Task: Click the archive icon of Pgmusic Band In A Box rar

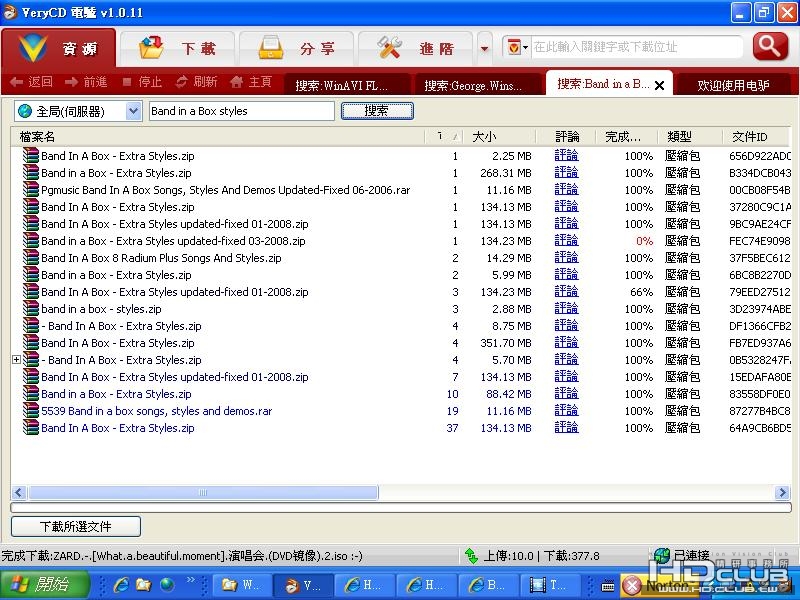Action: 31,190
